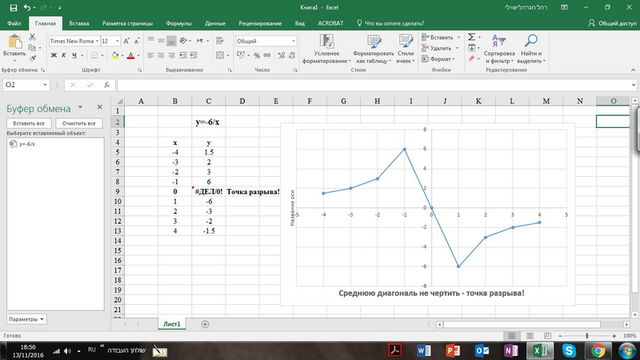640x360 pixels.
Task: Open the Формулы ribbon tab
Action: [179, 23]
